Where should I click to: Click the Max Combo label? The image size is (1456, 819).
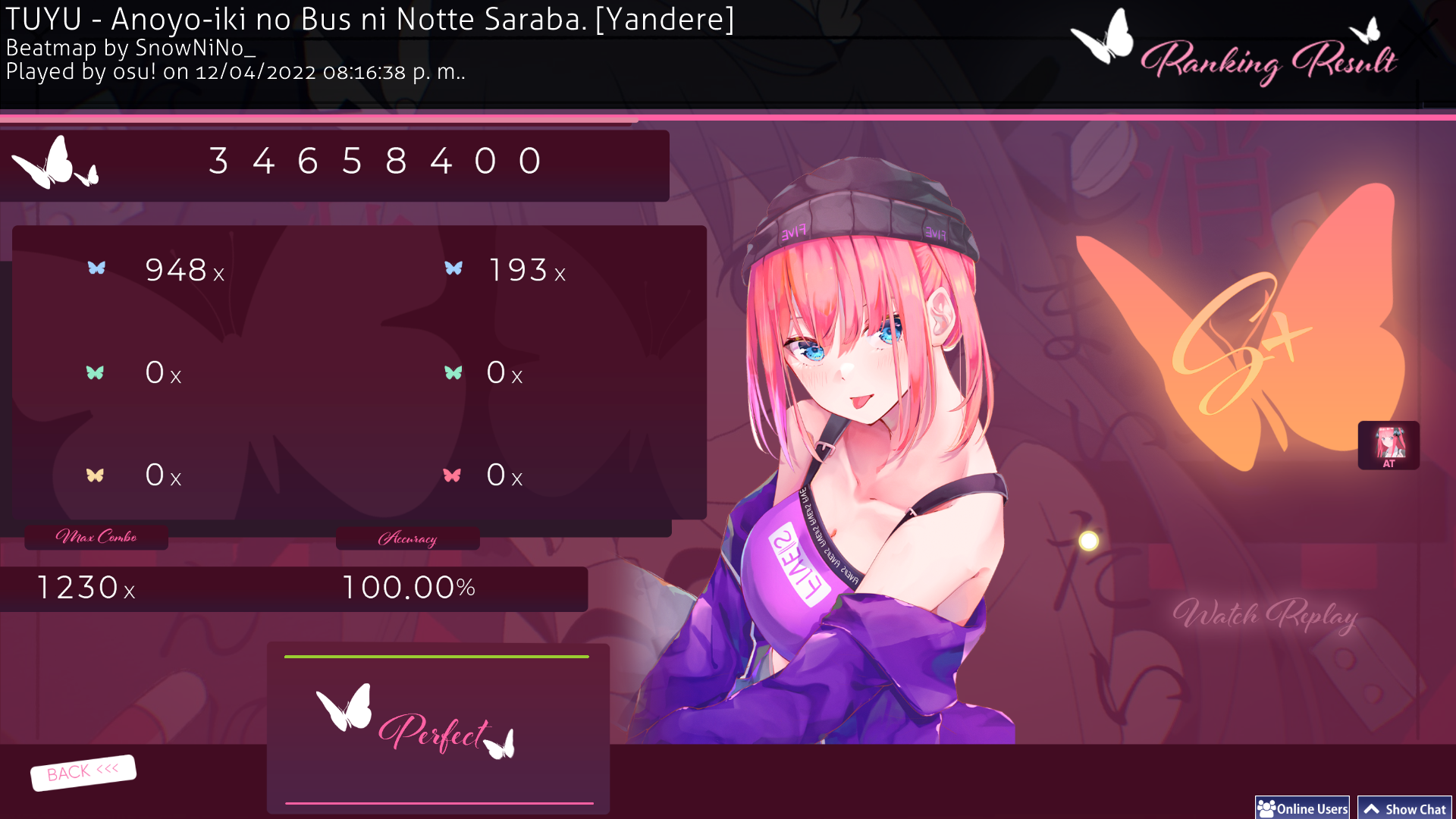(x=96, y=537)
